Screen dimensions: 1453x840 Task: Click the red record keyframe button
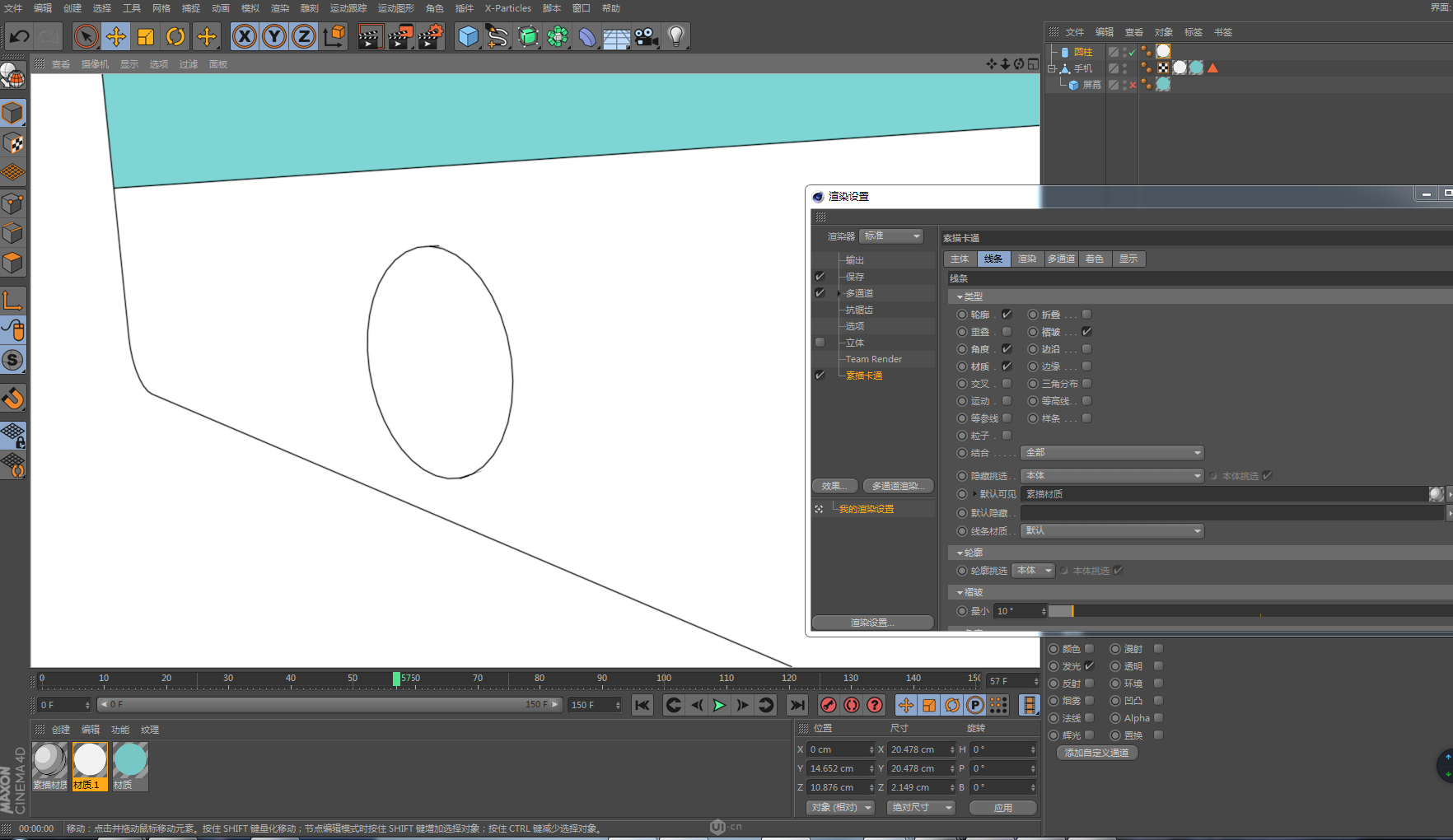(829, 705)
